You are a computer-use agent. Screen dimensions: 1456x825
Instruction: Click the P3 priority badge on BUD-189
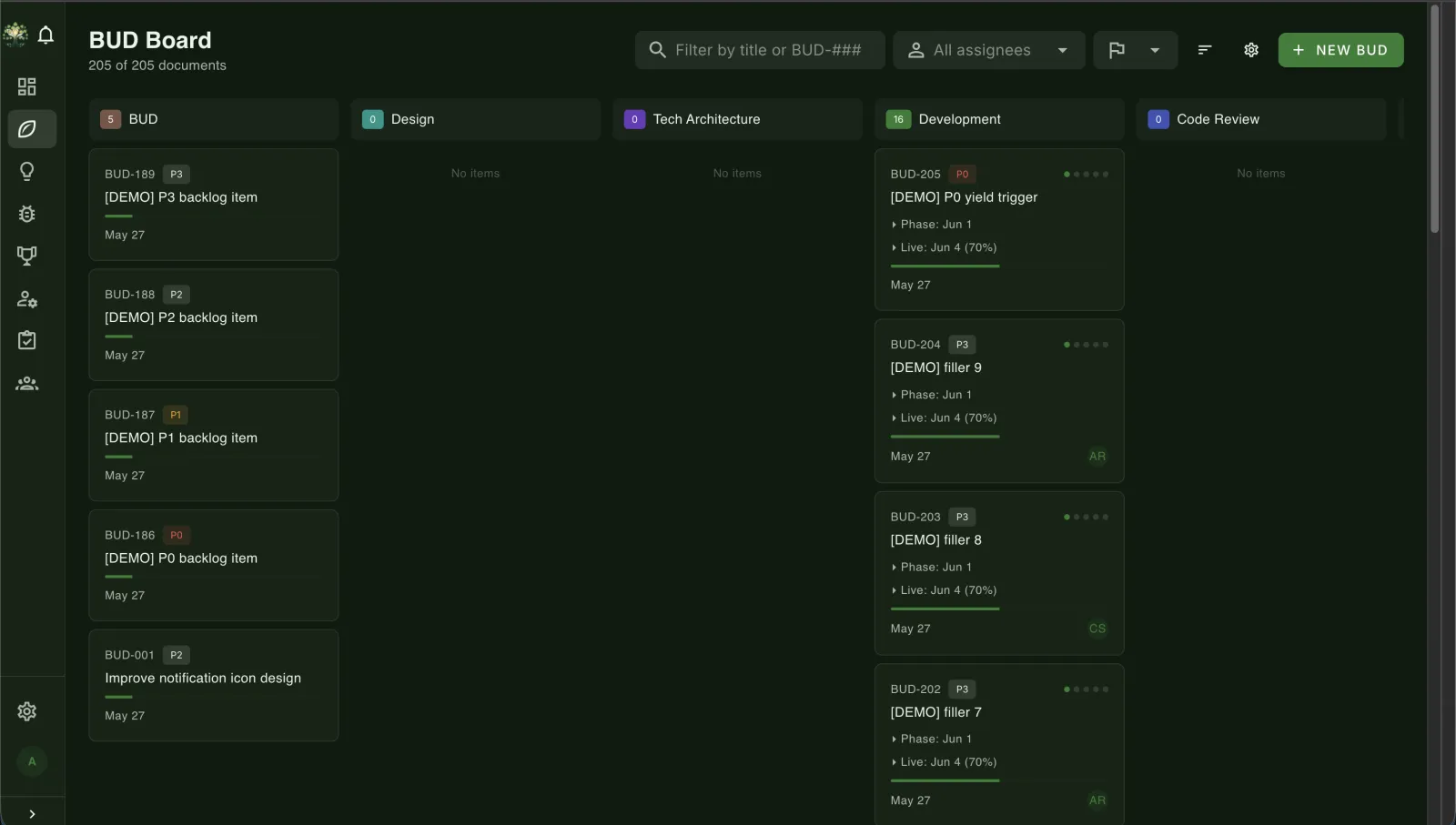(x=177, y=175)
